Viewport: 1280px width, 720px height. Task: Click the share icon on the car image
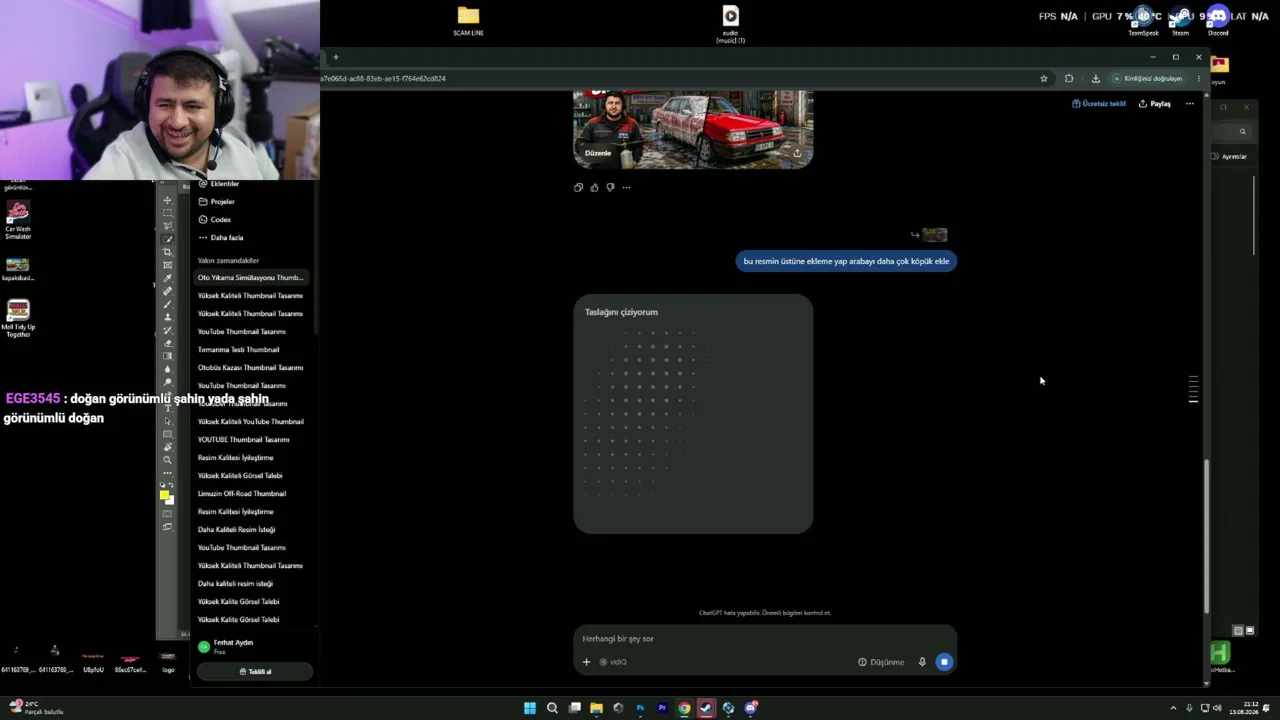click(797, 153)
